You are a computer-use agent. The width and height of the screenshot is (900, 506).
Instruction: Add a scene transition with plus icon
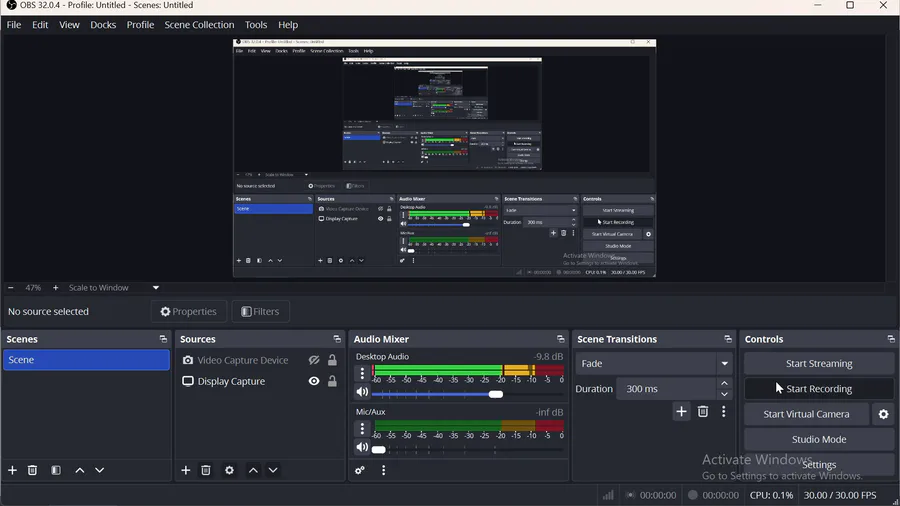point(681,411)
